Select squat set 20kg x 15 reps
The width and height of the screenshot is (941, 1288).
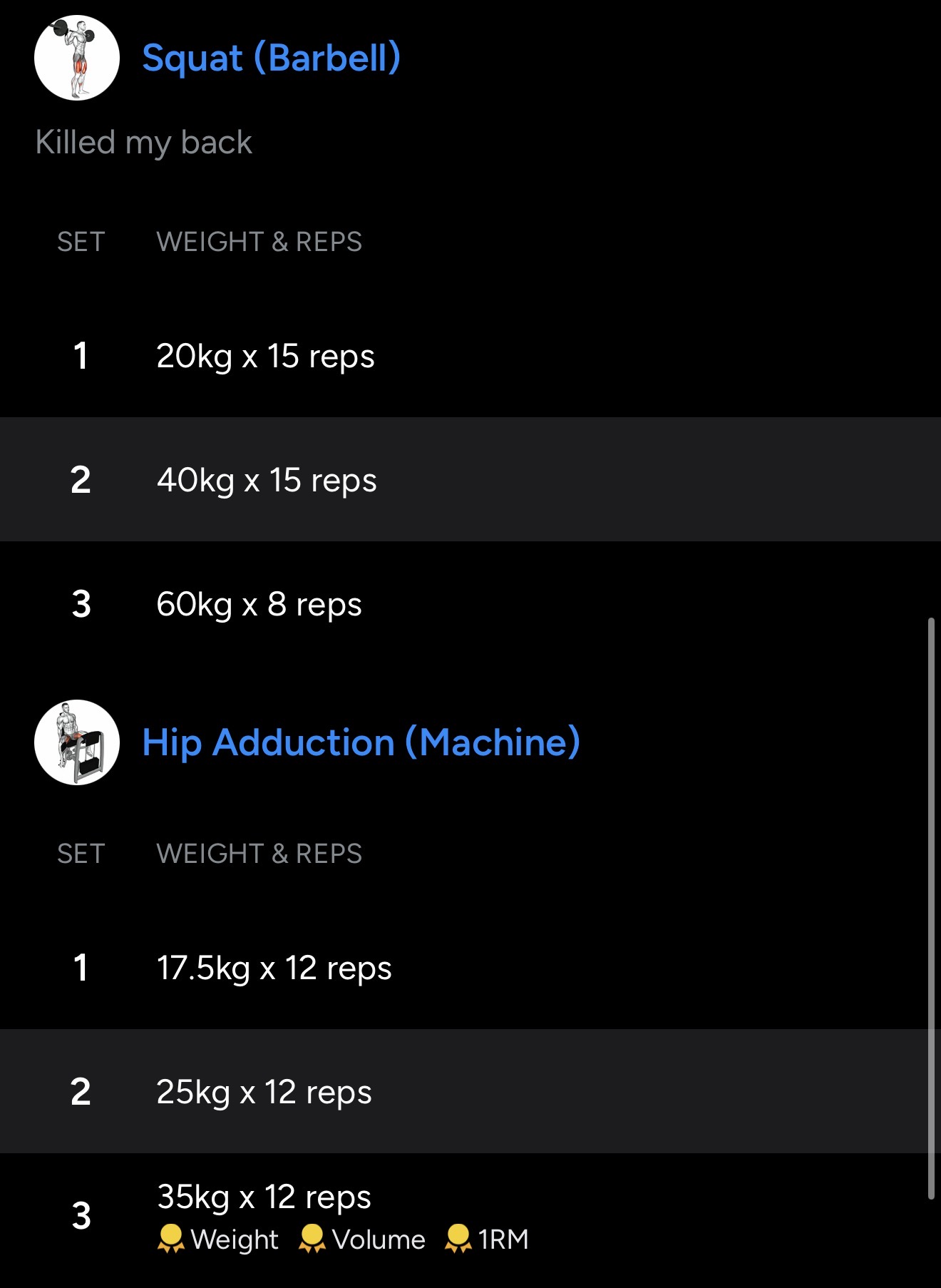tap(265, 356)
